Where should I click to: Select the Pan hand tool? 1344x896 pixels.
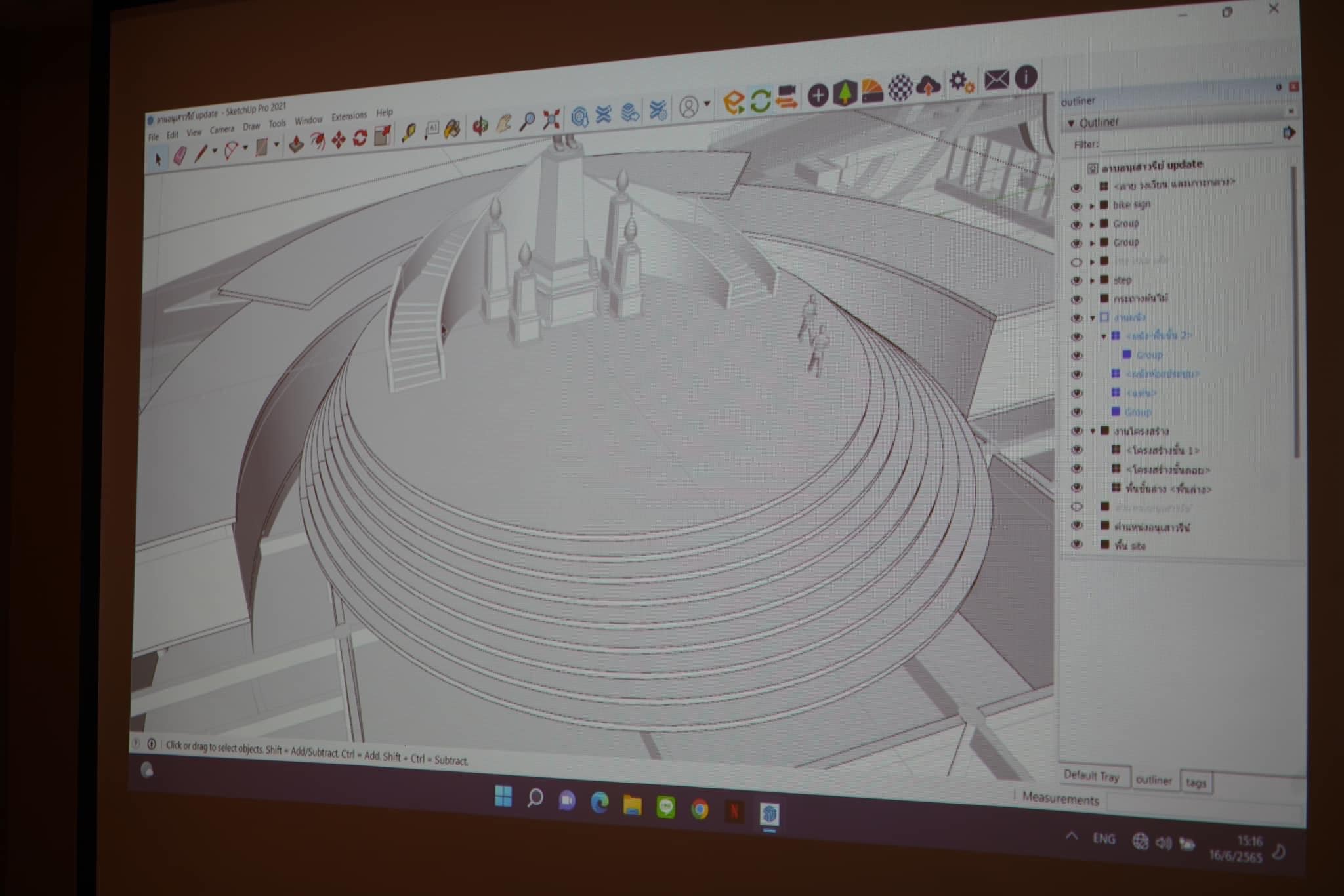click(504, 123)
